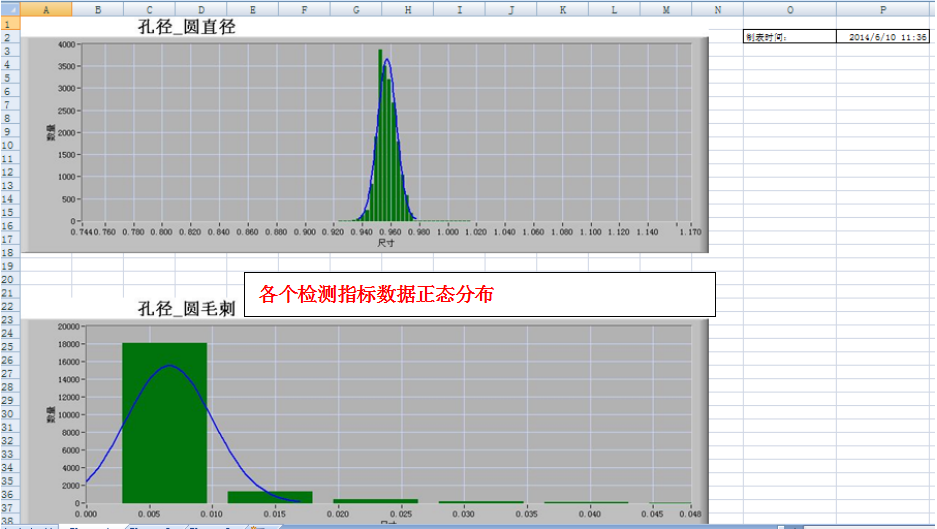The image size is (937, 529).
Task: Select column P header
Action: point(883,9)
